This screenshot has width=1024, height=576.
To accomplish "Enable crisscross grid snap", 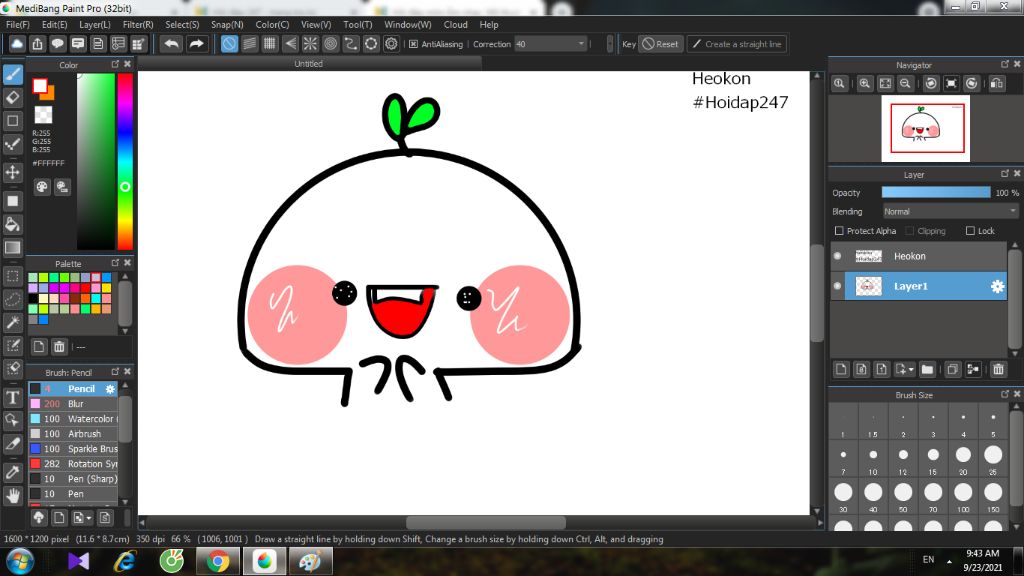I will click(270, 44).
